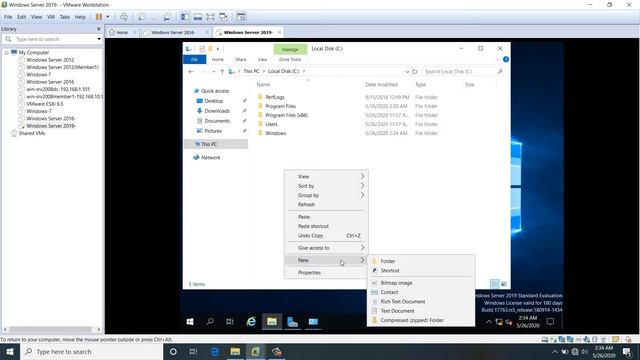This screenshot has width=640, height=360.
Task: Create a new Folder from the submenu
Action: coord(421,261)
